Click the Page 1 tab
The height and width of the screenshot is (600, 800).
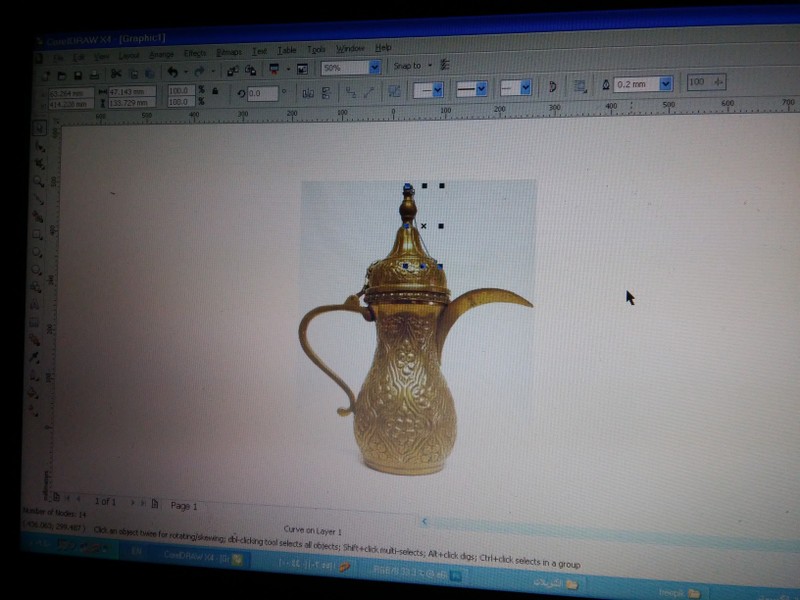(184, 506)
